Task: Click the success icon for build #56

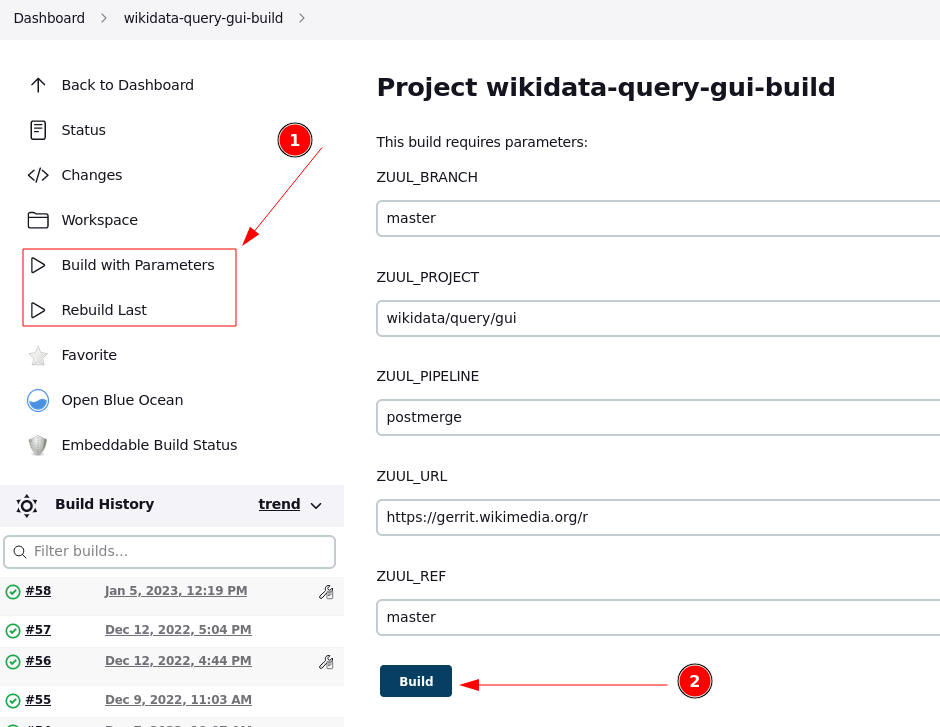Action: point(13,662)
